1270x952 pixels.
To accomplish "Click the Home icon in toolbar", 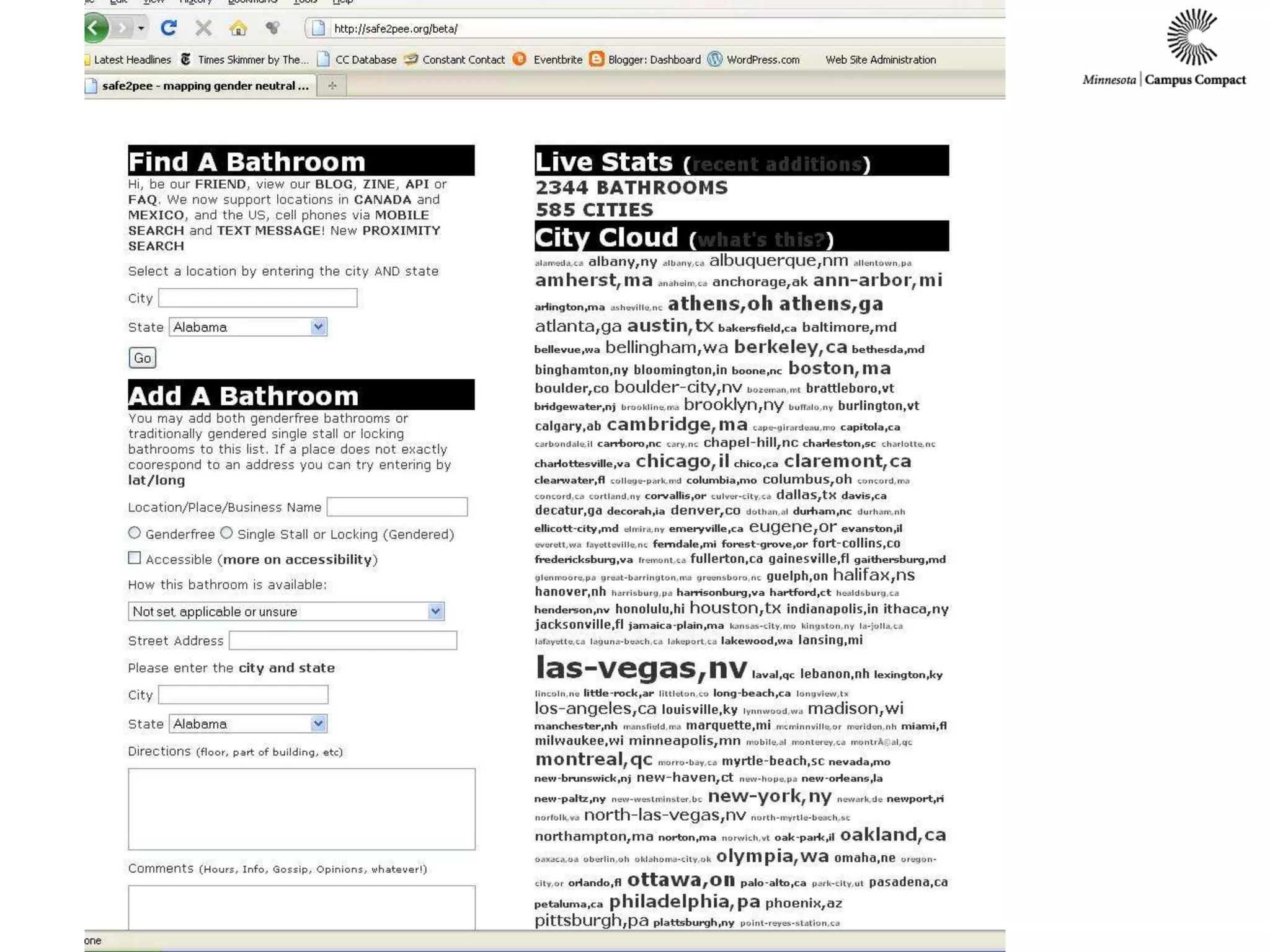I will click(238, 28).
